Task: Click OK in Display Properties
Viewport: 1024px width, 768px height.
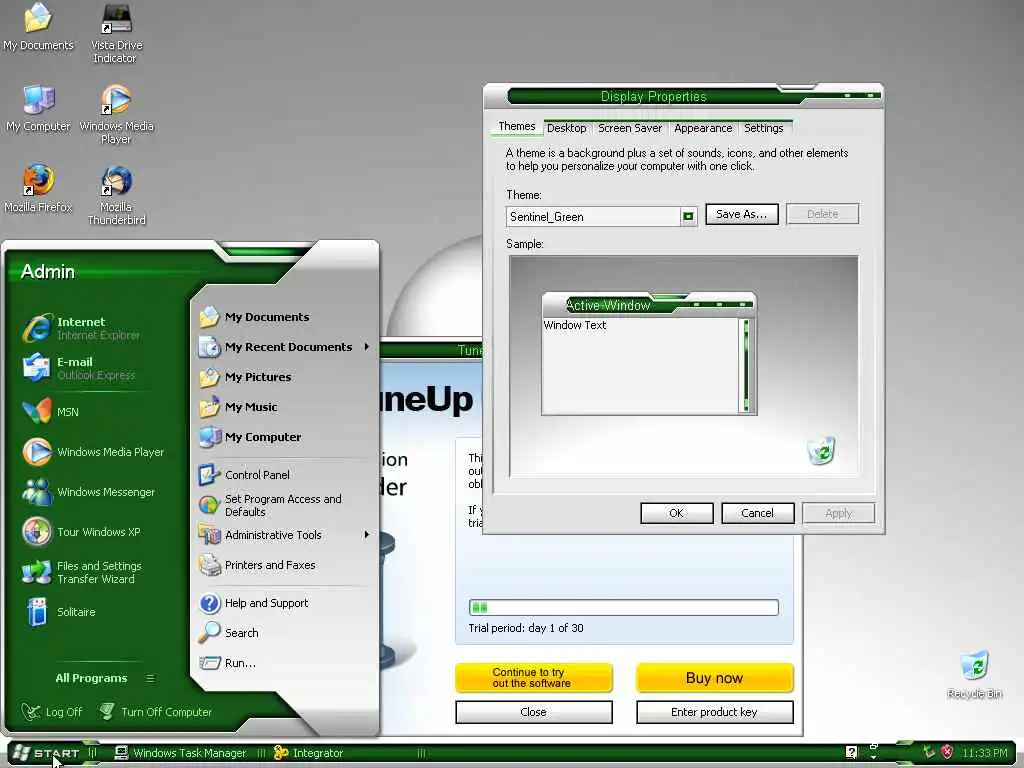Action: [x=677, y=513]
